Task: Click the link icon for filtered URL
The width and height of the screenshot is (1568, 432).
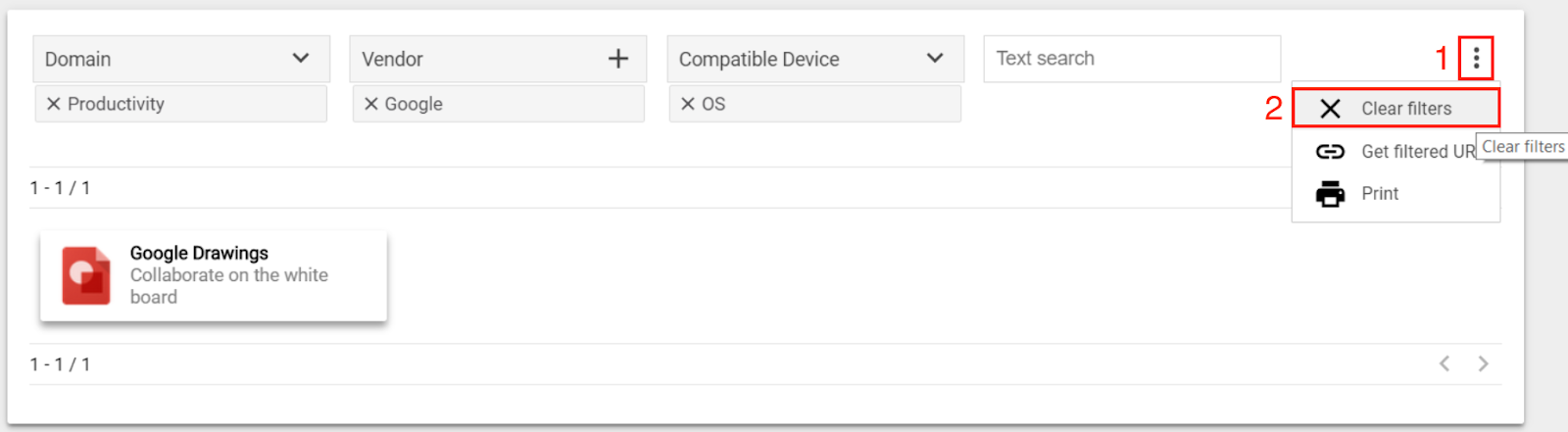Action: tap(1330, 151)
